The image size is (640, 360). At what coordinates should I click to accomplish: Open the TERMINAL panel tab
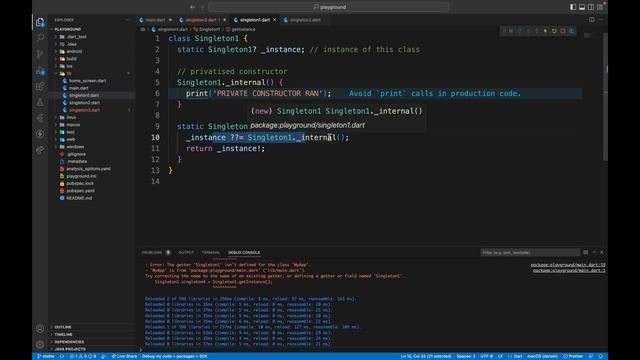(211, 253)
